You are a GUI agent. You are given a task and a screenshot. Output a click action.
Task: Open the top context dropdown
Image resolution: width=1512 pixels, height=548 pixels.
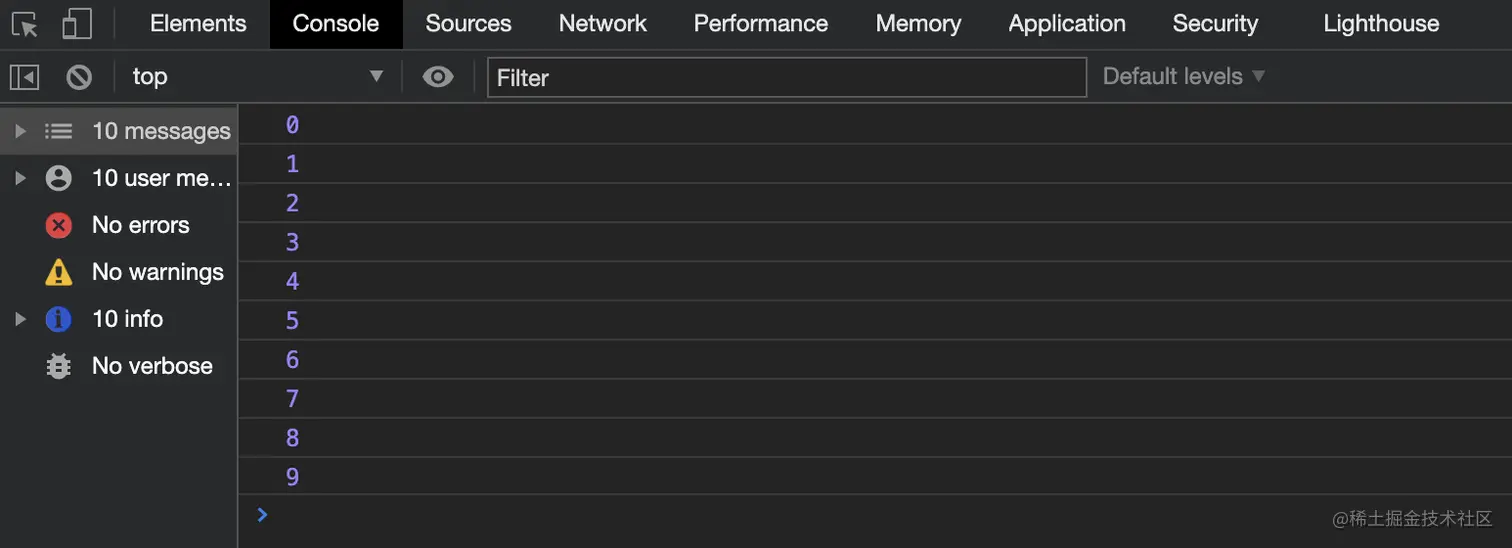(x=258, y=77)
